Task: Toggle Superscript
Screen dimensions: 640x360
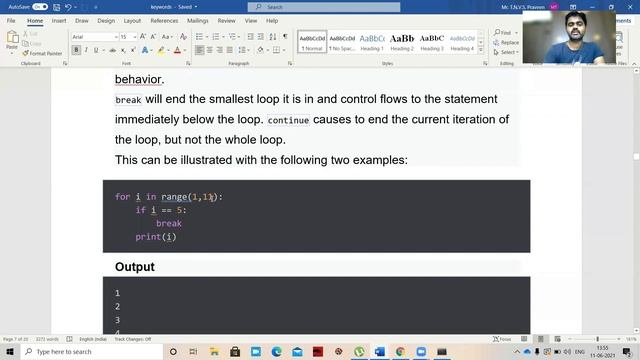Action: [133, 50]
